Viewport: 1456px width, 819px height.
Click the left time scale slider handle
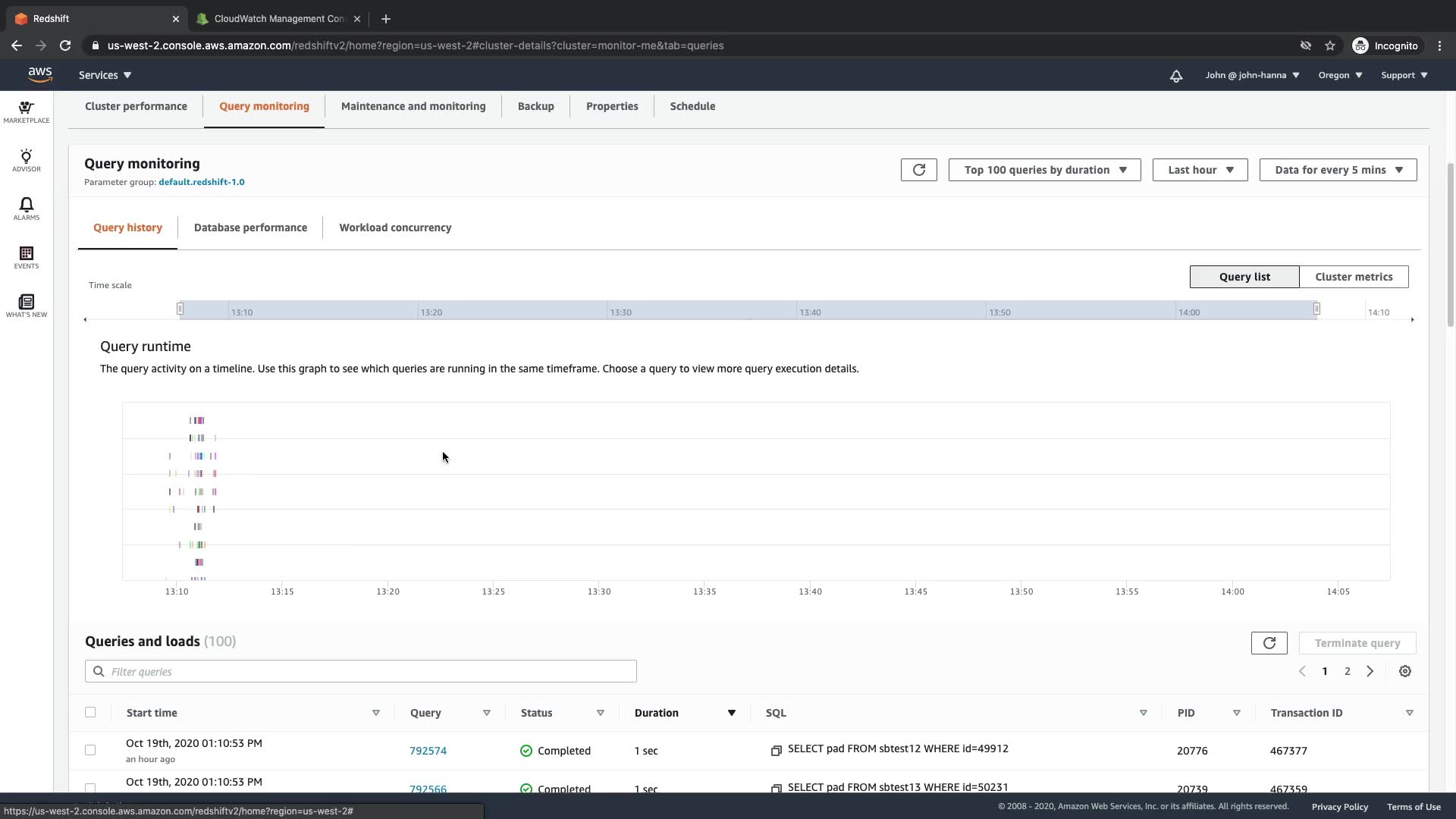(180, 309)
